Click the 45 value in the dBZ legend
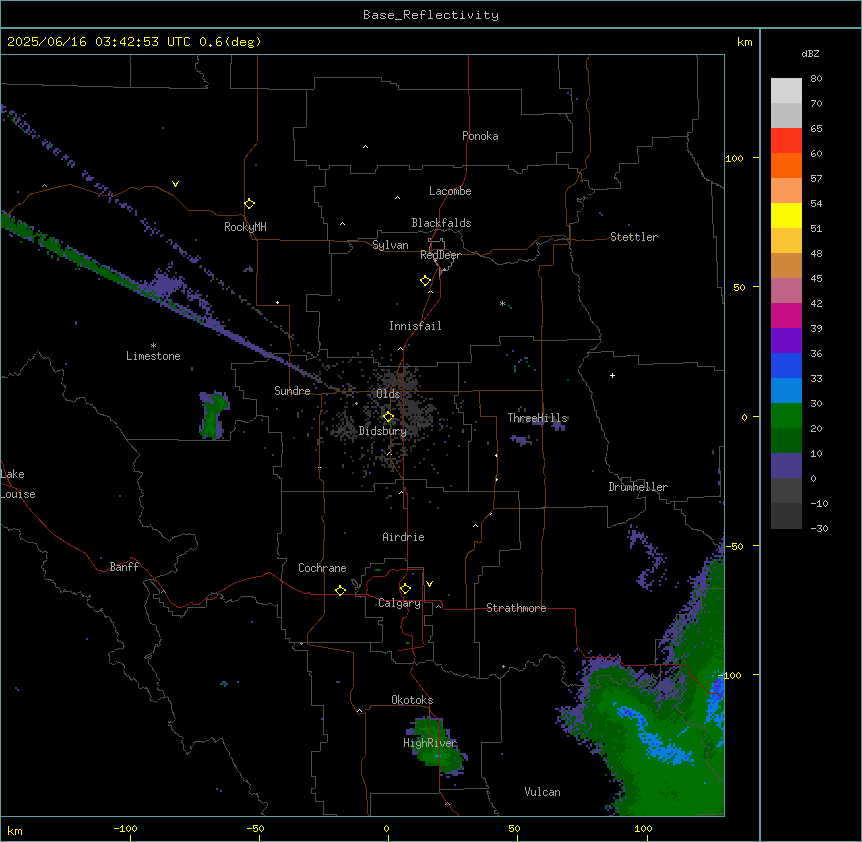Screen dimensions: 862x842 (x=816, y=278)
